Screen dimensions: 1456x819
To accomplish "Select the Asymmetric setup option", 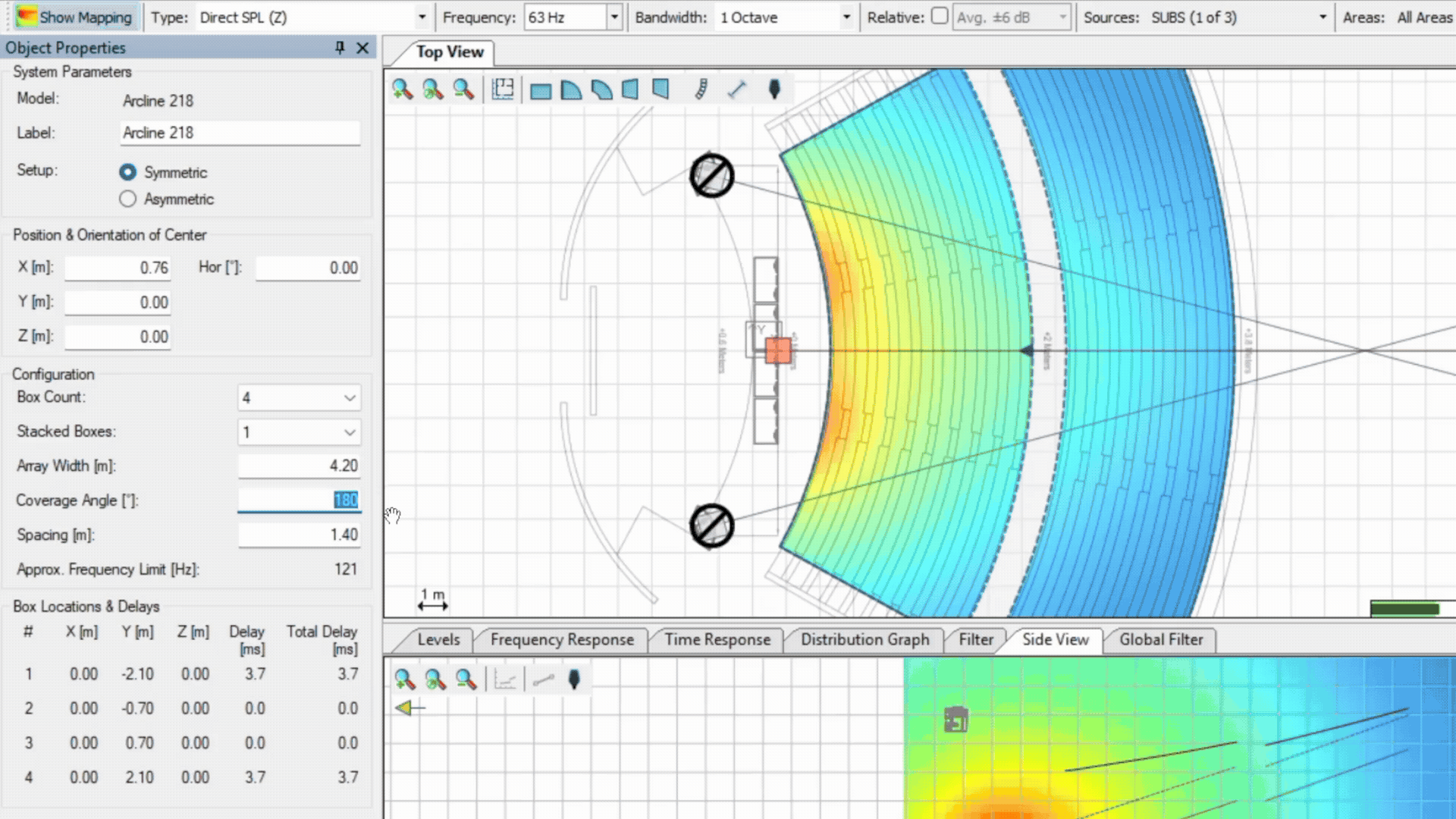I will pyautogui.click(x=127, y=199).
